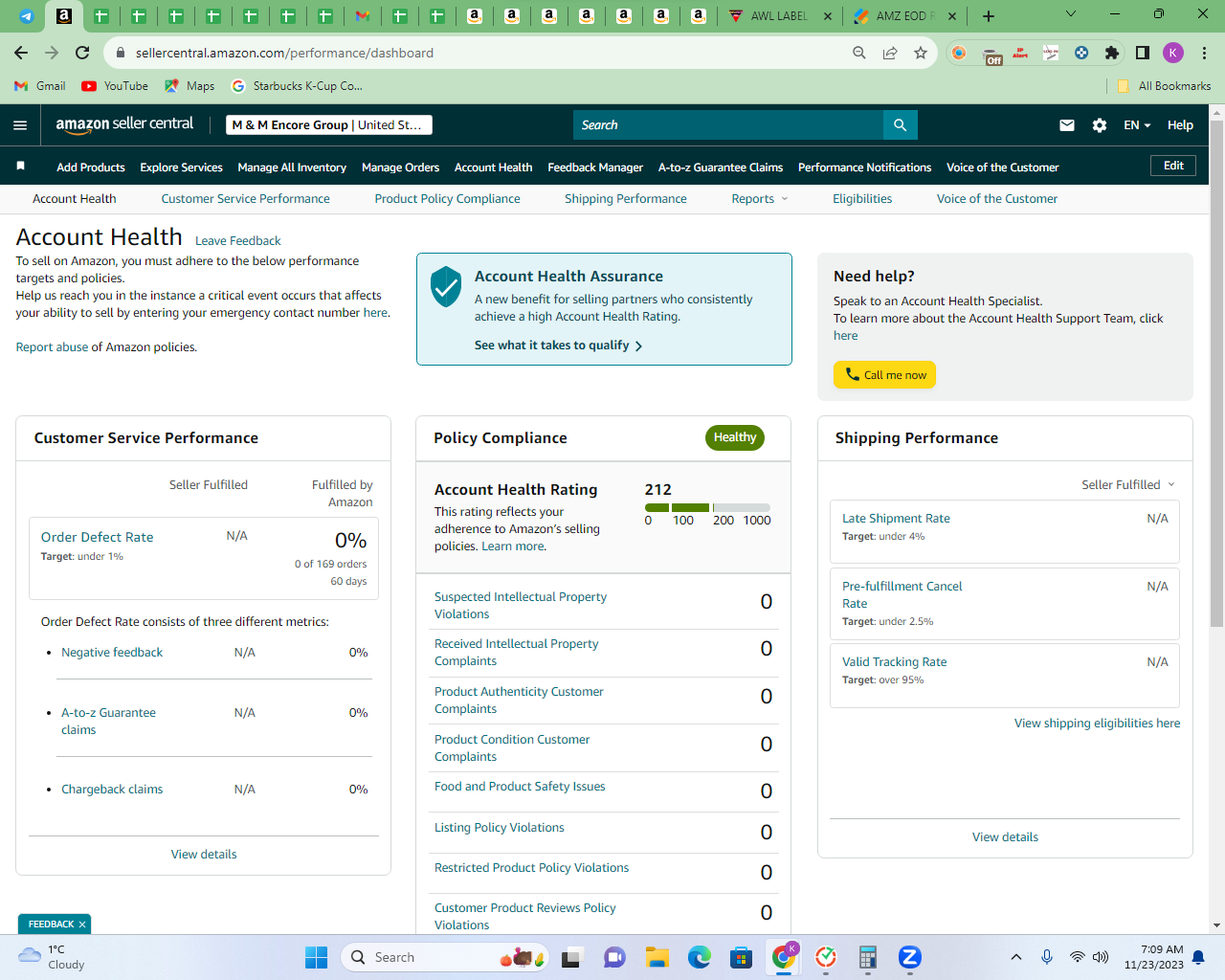Screen dimensions: 1225x980
Task: Open the Product Policy Compliance tab
Action: tap(447, 199)
